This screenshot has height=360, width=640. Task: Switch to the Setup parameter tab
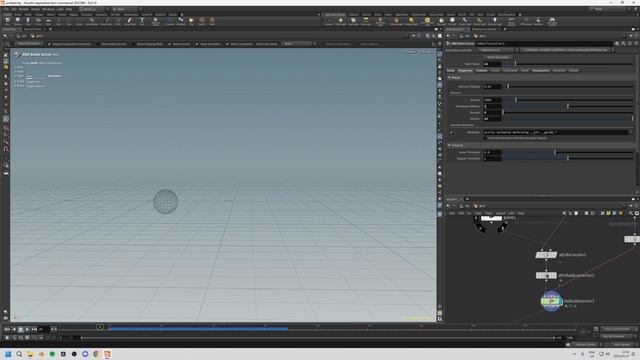click(451, 71)
